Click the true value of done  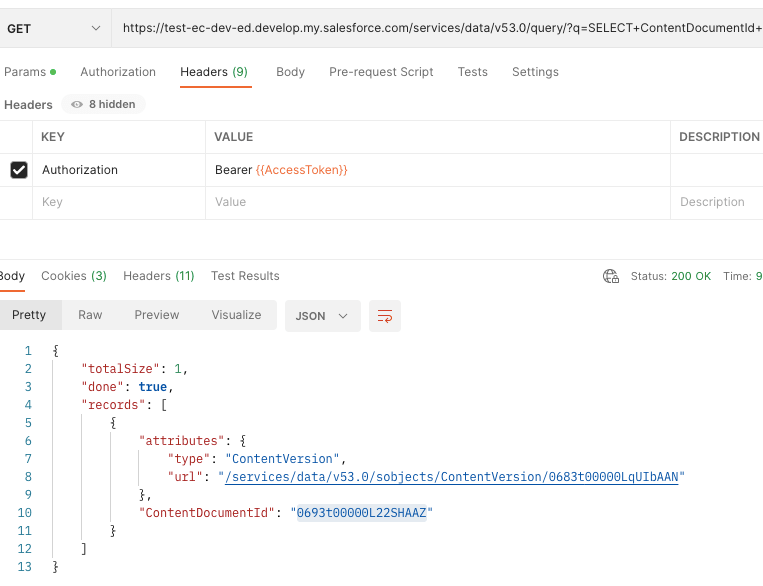click(x=153, y=387)
